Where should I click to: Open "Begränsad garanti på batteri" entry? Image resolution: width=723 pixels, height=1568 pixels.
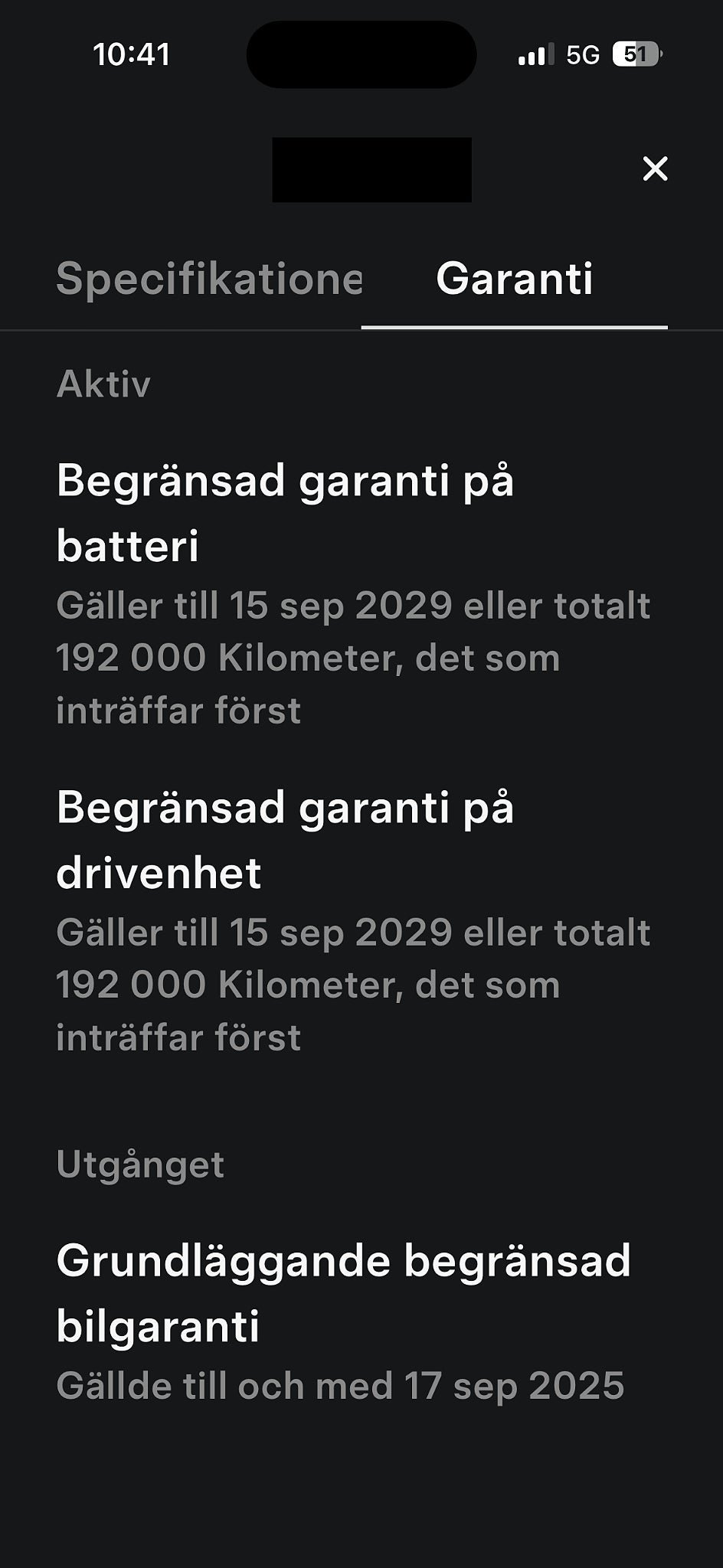pyautogui.click(x=285, y=513)
